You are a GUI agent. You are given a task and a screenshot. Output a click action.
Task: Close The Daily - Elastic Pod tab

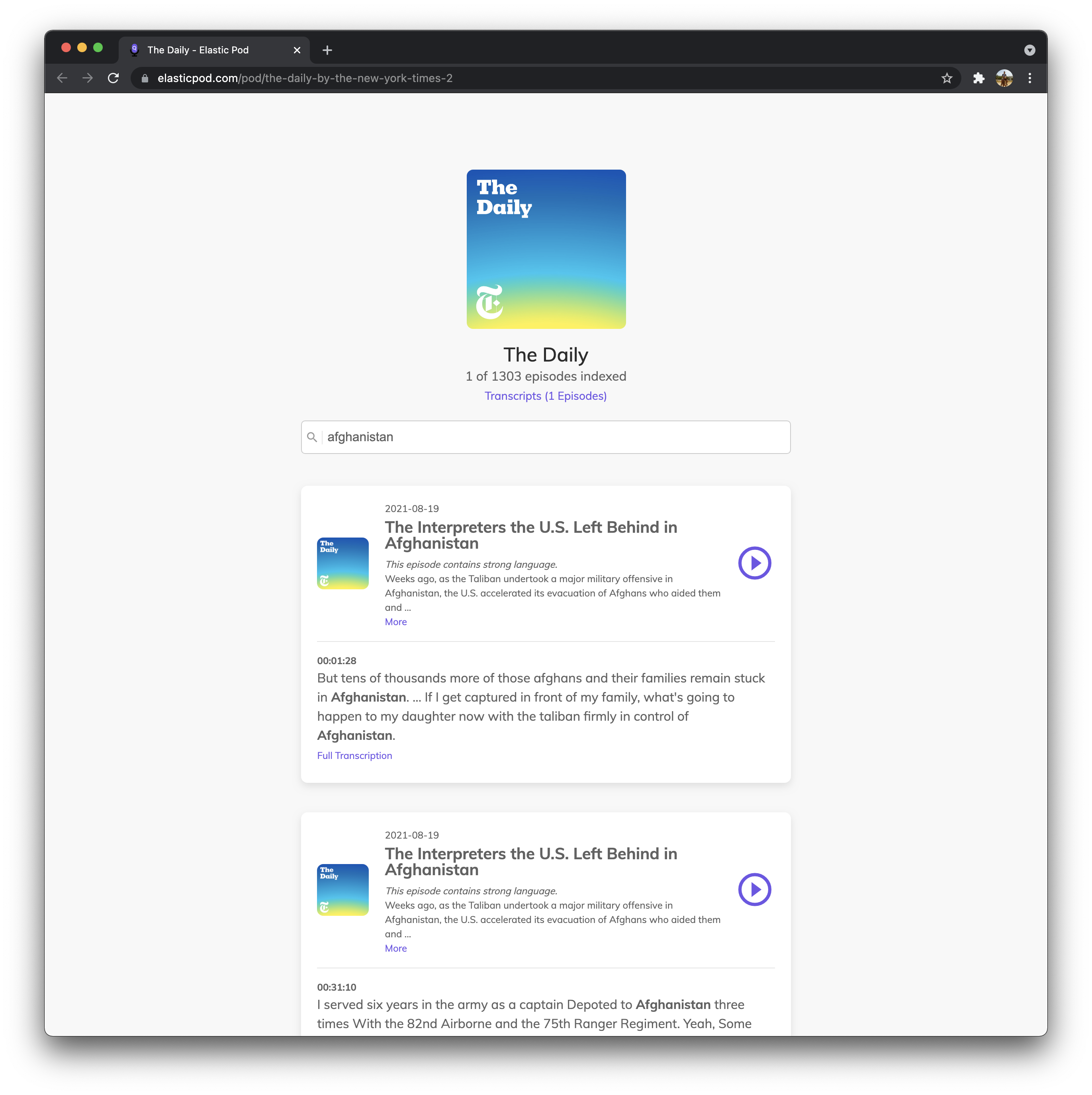297,50
